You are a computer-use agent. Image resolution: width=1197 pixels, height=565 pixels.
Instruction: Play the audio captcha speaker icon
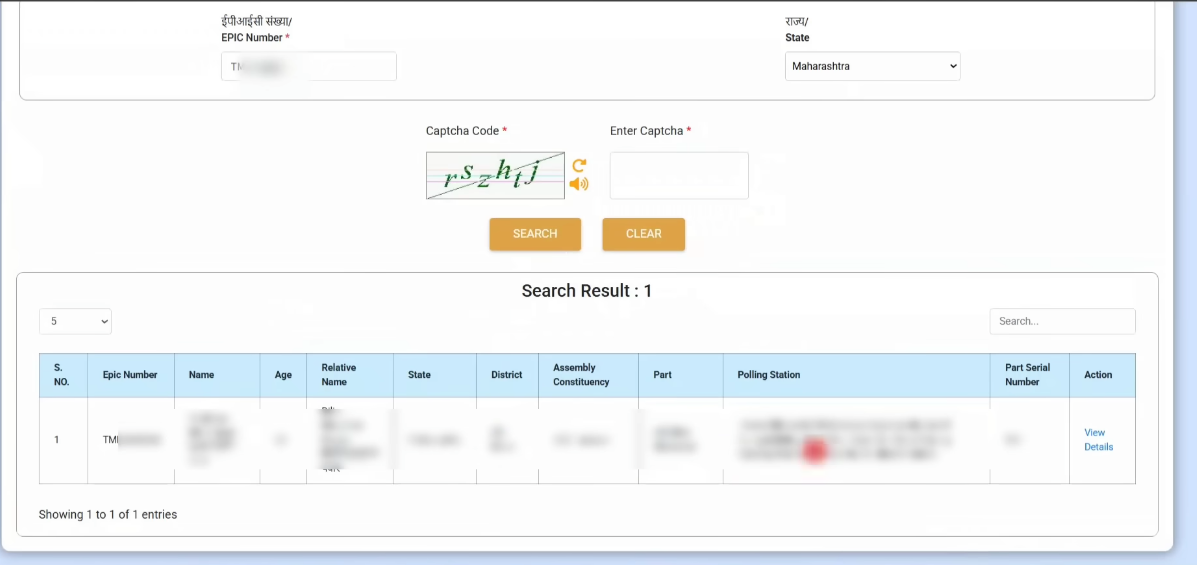579,184
